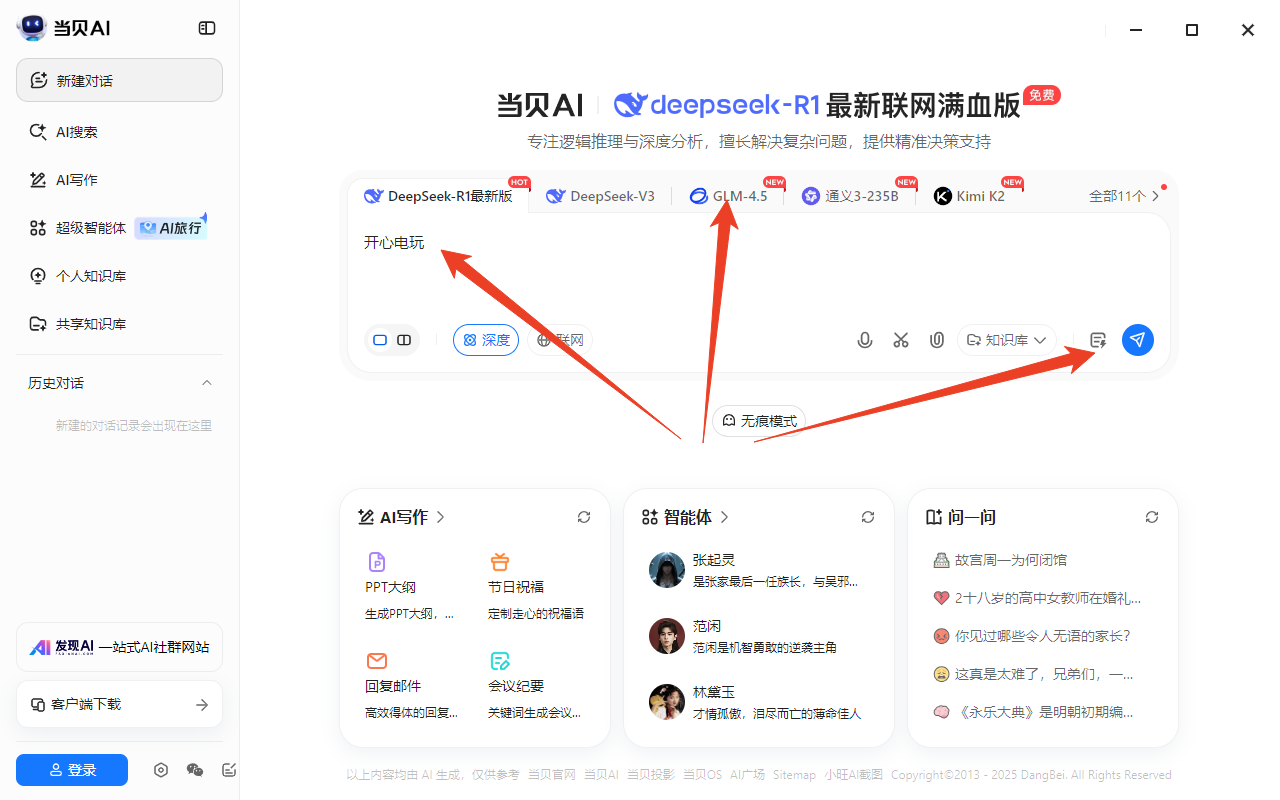Click the AI旅行 badge
This screenshot has height=800, width=1280.
tap(171, 228)
